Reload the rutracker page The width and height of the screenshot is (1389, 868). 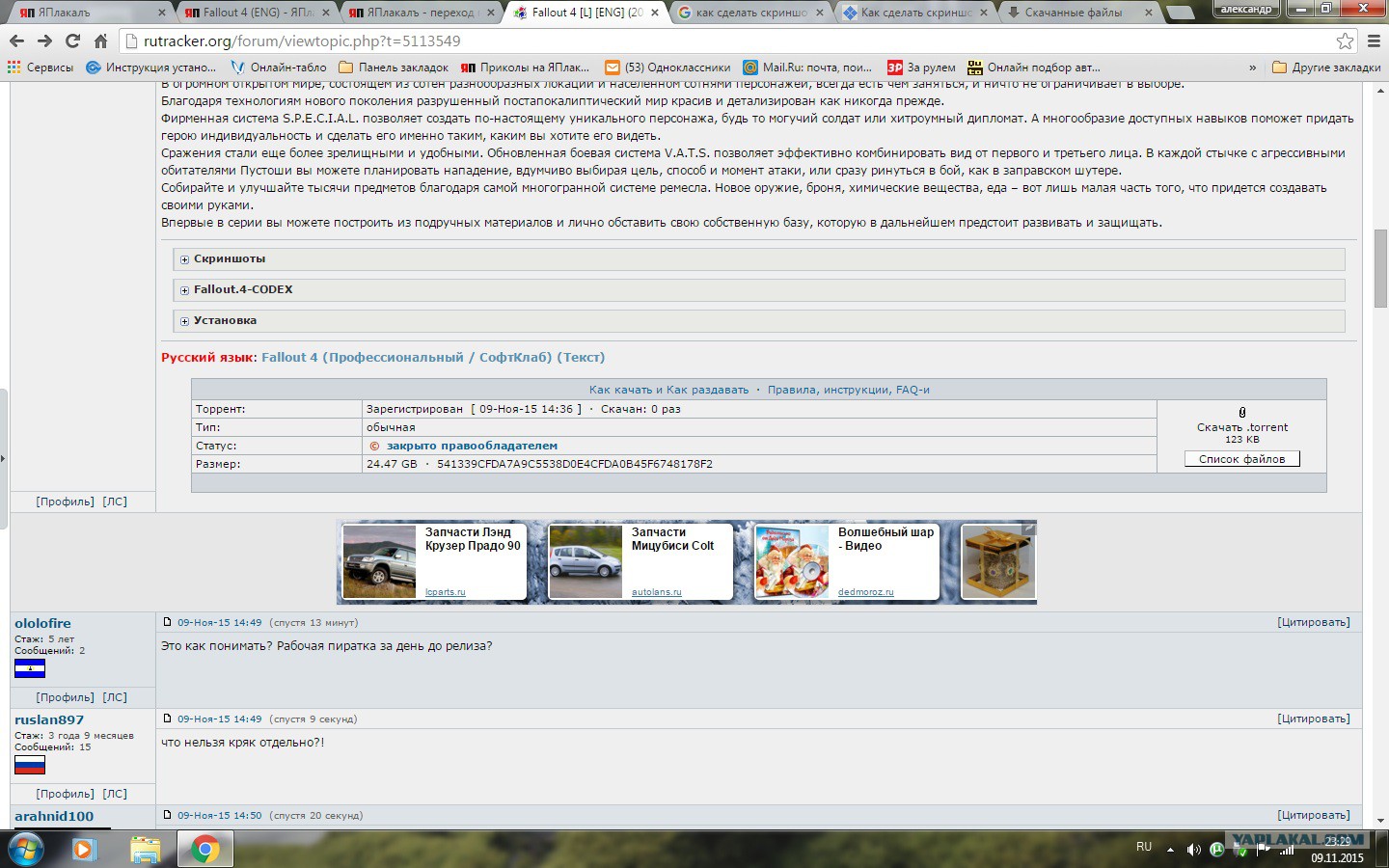pyautogui.click(x=72, y=41)
